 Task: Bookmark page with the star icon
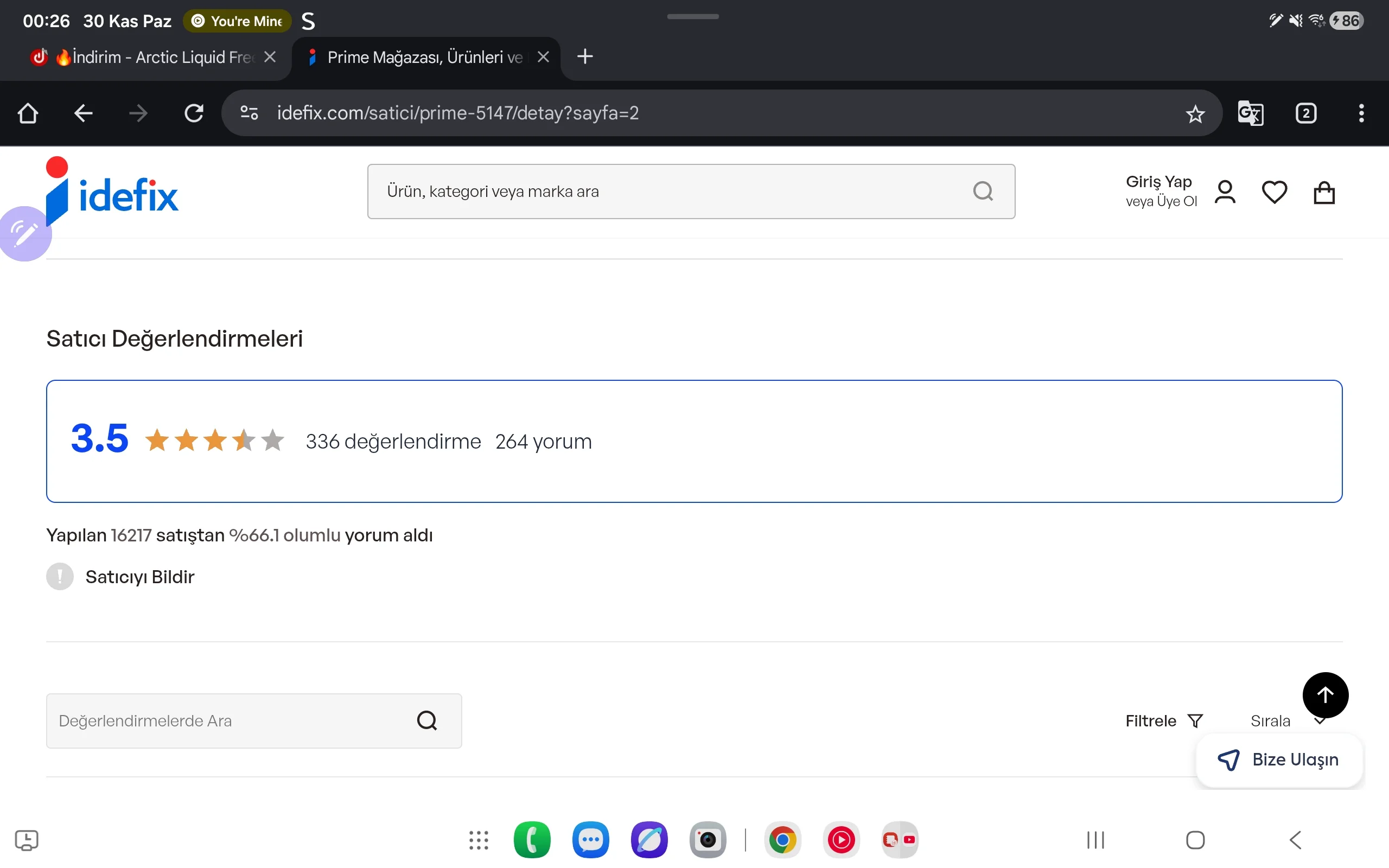pyautogui.click(x=1195, y=114)
